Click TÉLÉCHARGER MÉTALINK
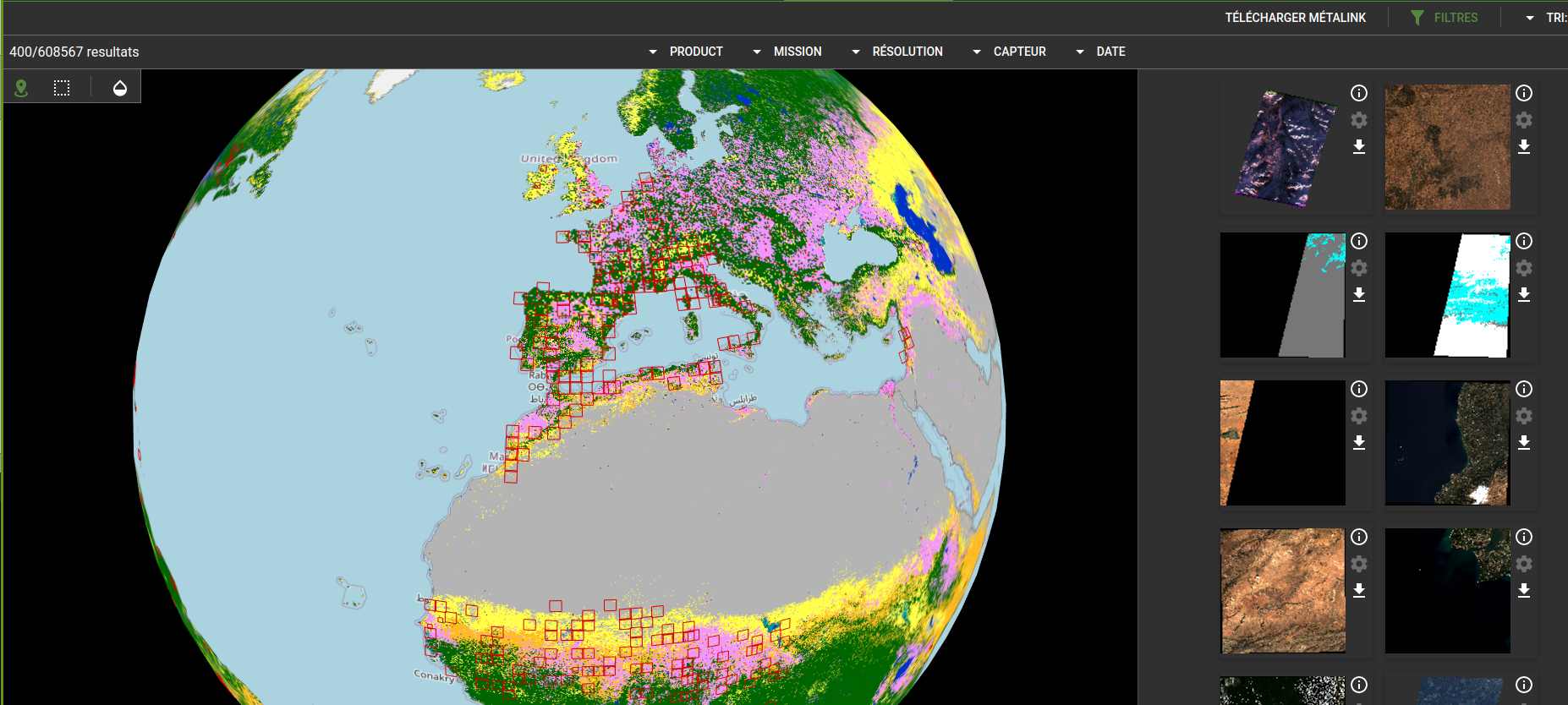 [1296, 18]
